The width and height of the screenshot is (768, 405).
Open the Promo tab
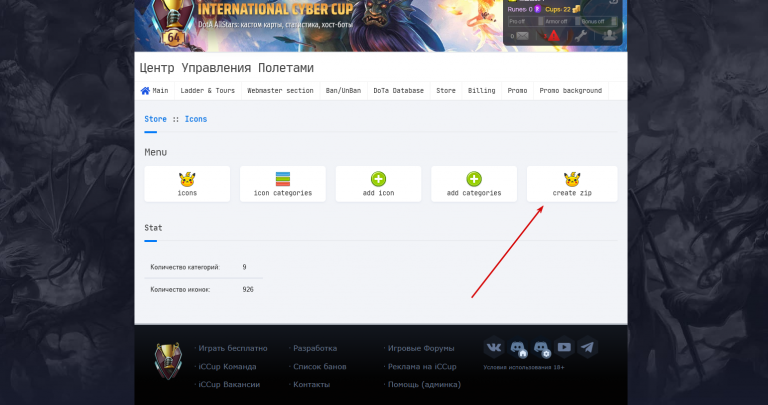(x=517, y=91)
